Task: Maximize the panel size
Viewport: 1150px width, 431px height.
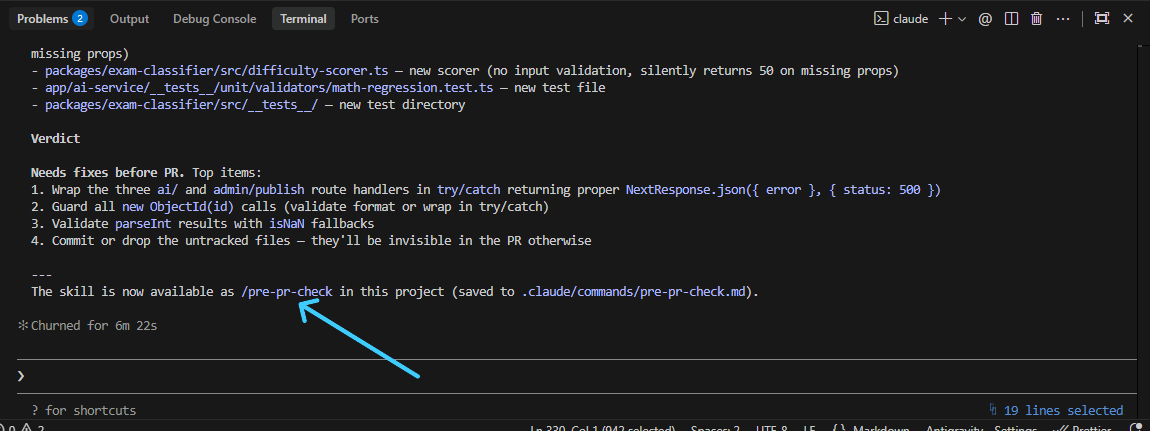Action: tap(1102, 19)
